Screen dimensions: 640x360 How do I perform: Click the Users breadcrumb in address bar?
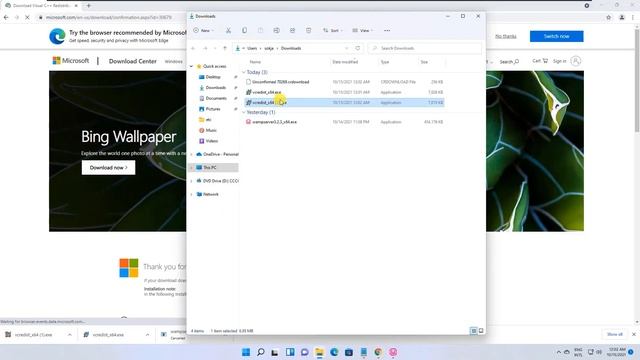252,48
